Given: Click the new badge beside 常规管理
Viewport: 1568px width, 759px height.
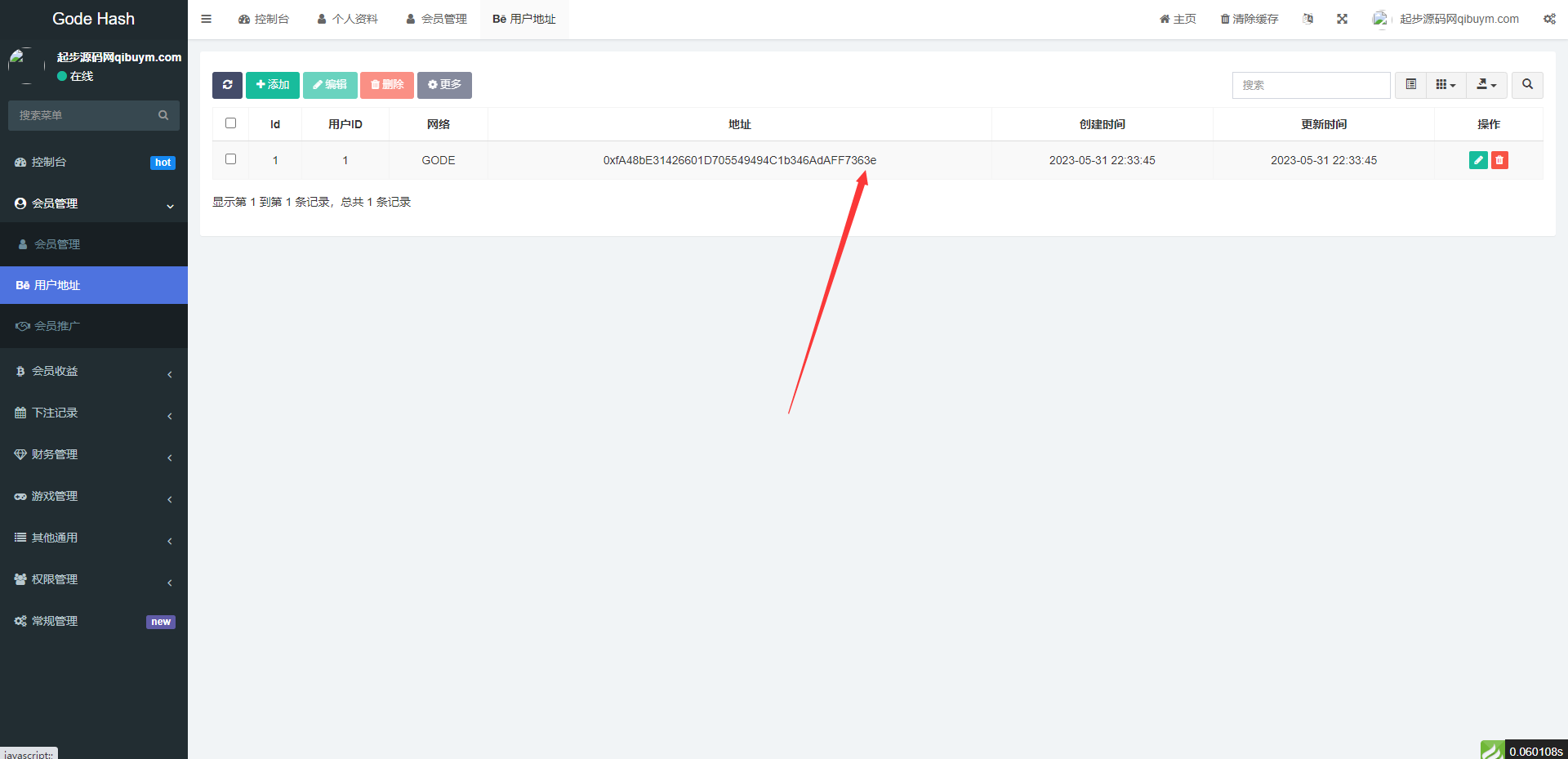Looking at the screenshot, I should click(x=161, y=622).
